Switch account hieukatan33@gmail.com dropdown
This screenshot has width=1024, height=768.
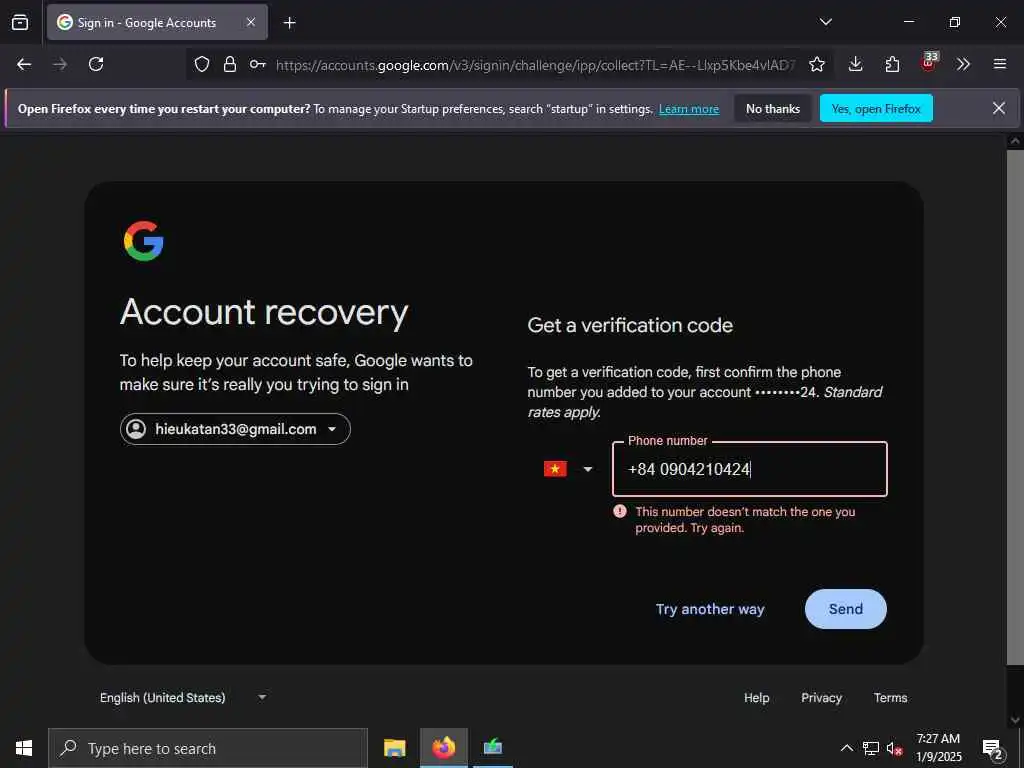coord(235,429)
